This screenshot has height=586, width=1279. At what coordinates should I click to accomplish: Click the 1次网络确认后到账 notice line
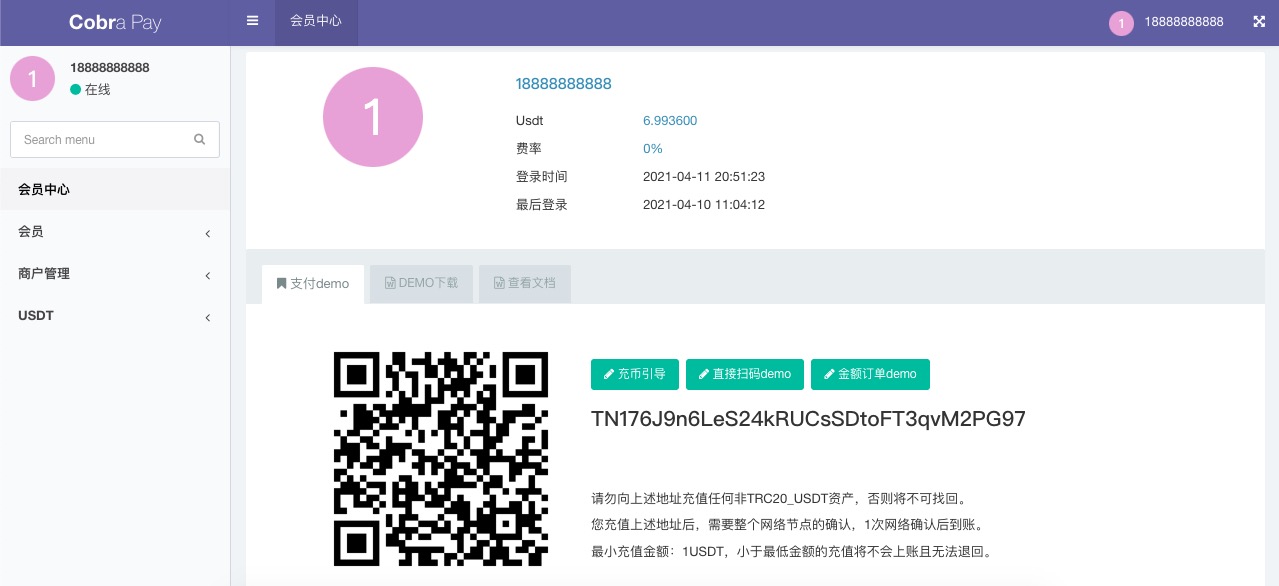point(788,525)
